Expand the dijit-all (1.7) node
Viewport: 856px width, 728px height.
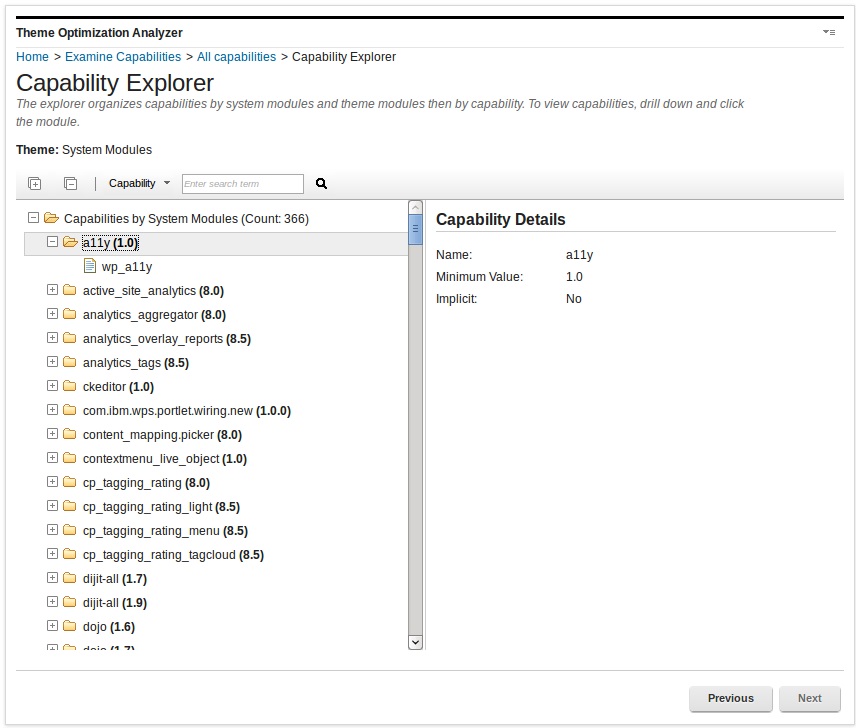[52, 578]
